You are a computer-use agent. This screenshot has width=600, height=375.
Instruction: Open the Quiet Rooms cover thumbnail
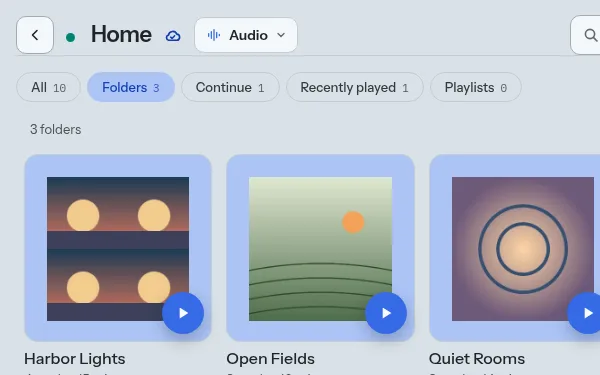[x=523, y=249]
